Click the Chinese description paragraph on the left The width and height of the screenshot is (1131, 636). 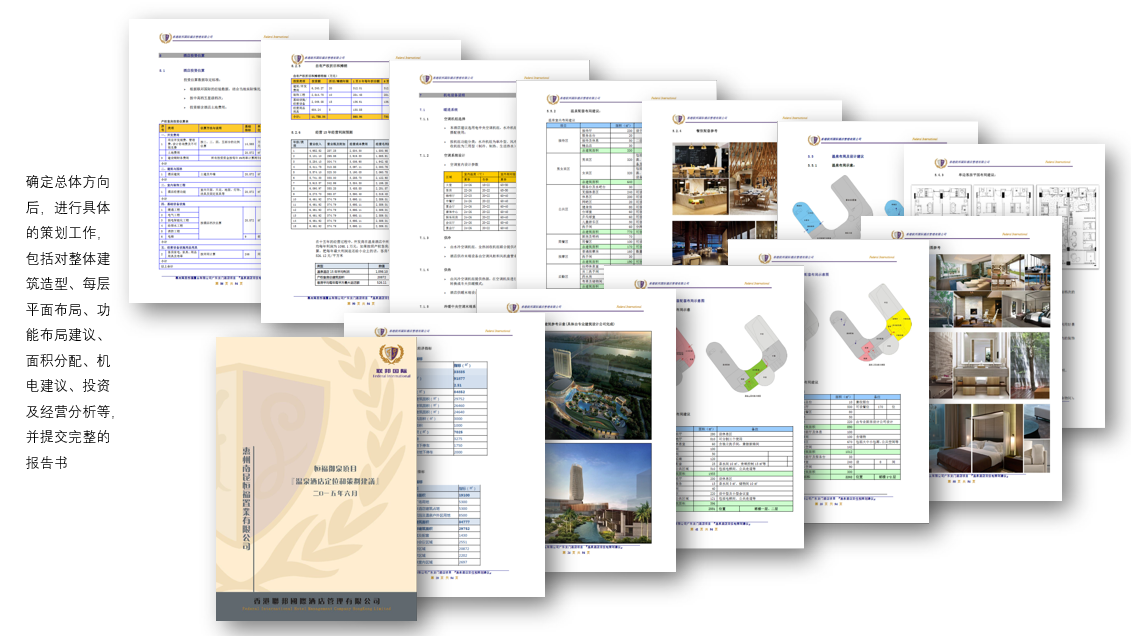[x=70, y=322]
